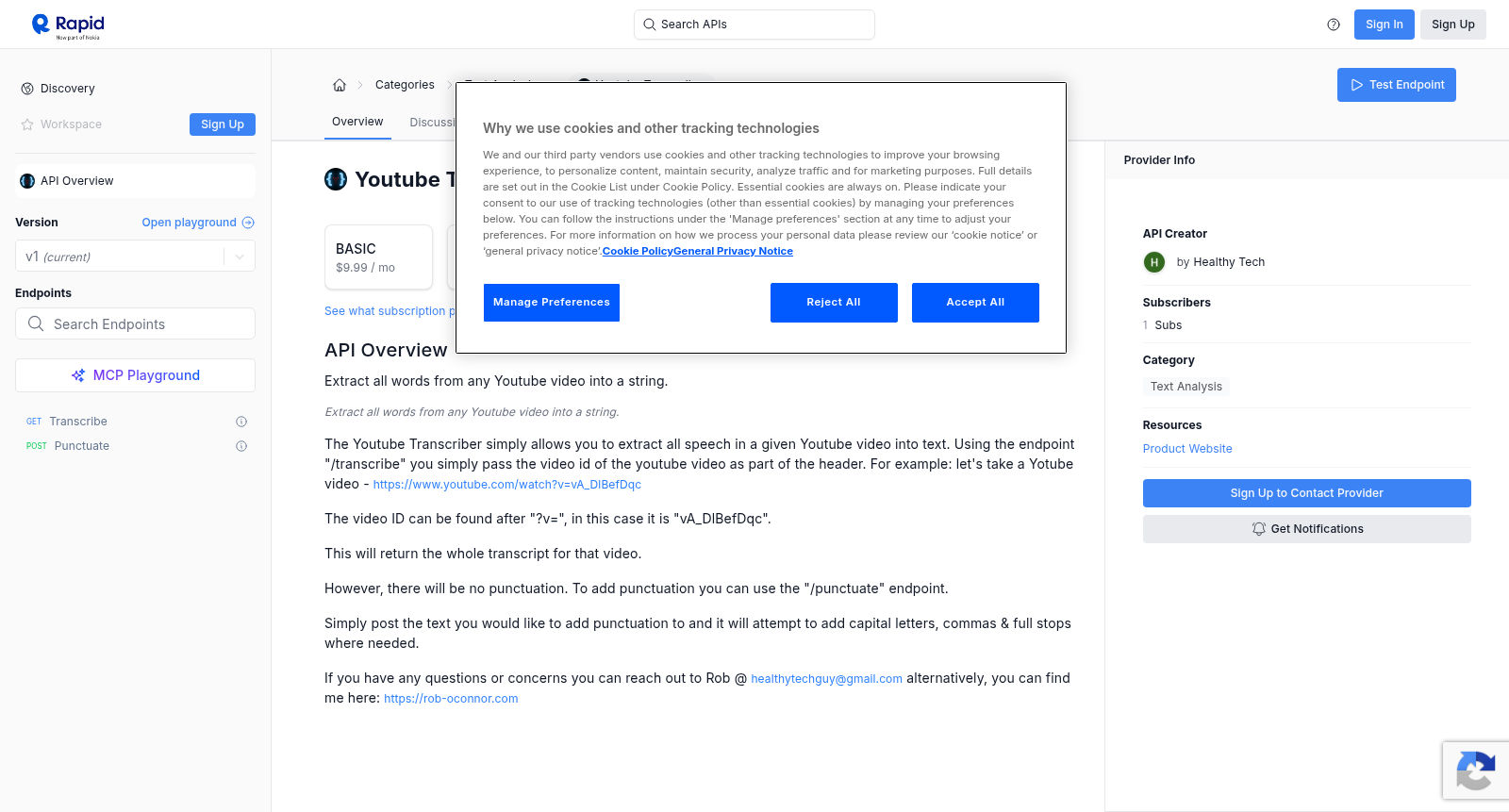Viewport: 1509px width, 812px height.
Task: Go to home via breadcrumb house icon
Action: [340, 85]
